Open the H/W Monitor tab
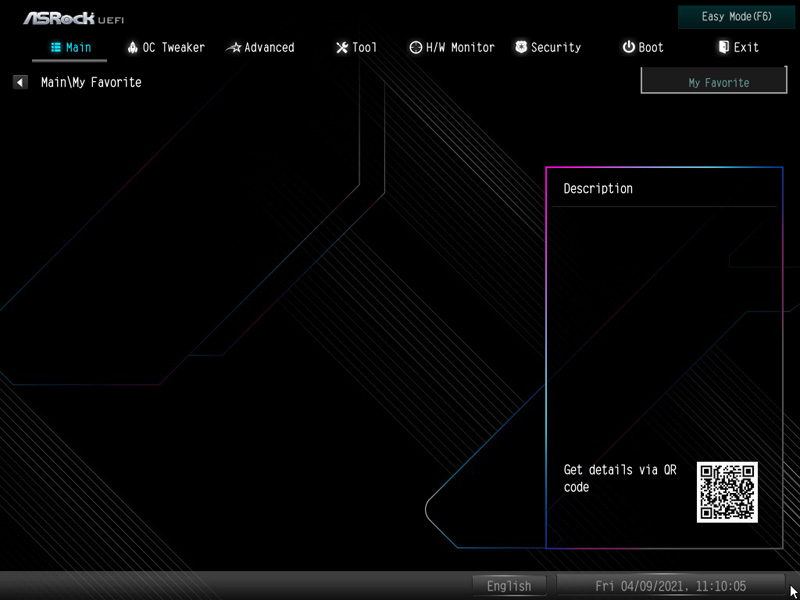 click(452, 48)
